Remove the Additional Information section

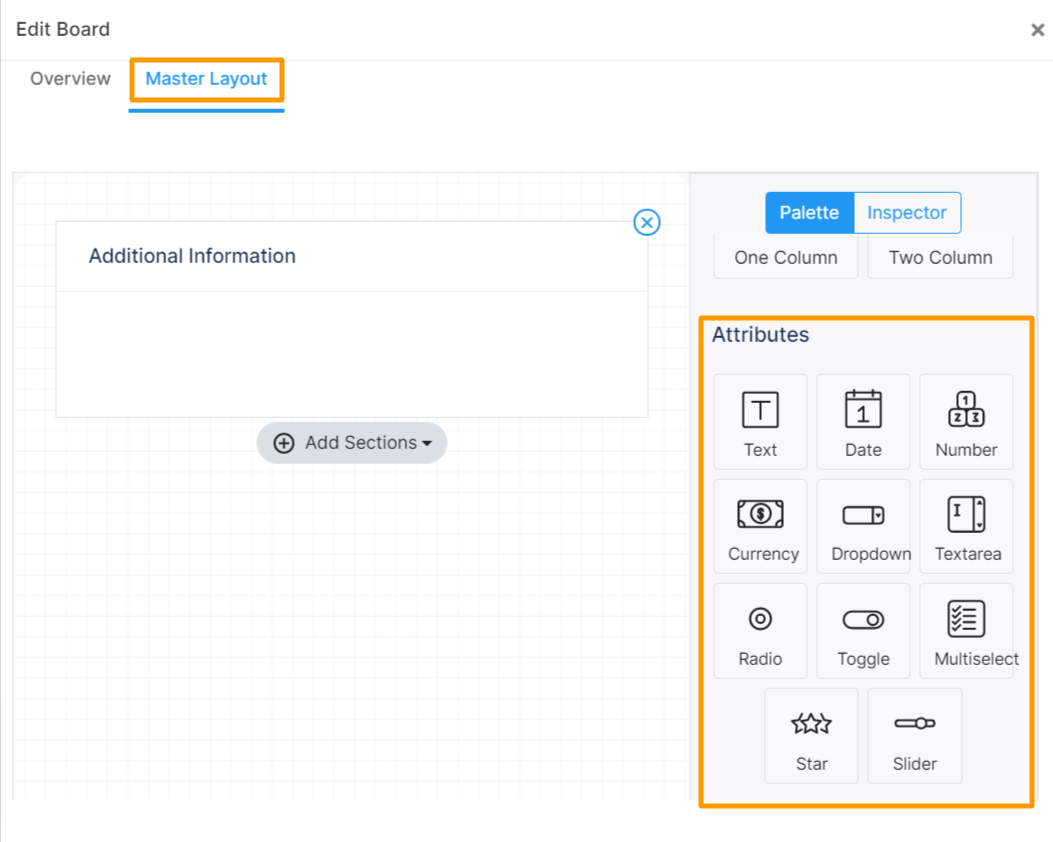(x=647, y=222)
